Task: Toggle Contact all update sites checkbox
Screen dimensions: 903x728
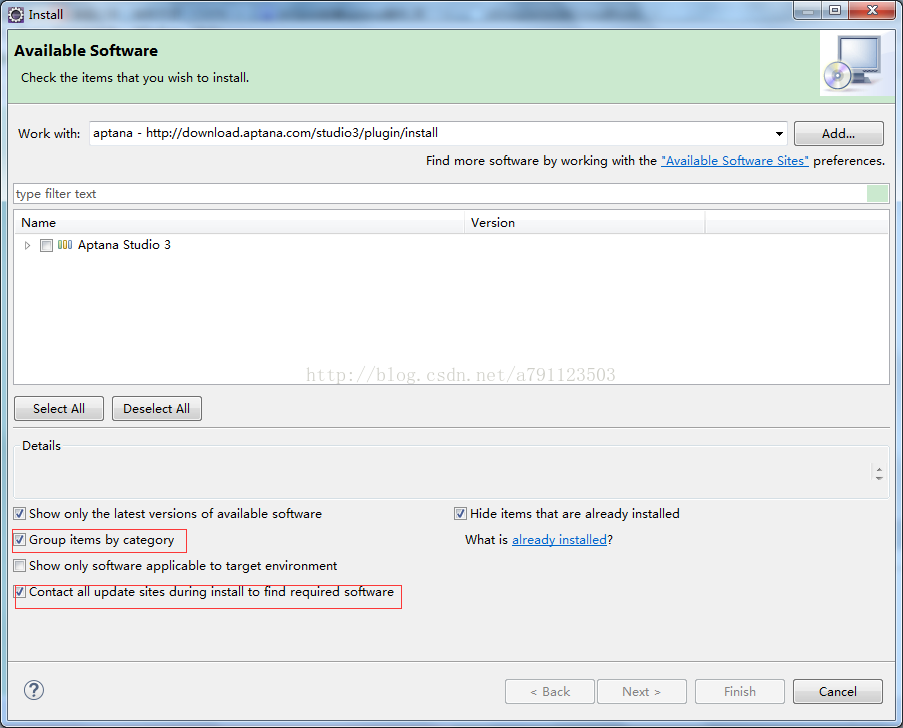Action: point(20,592)
